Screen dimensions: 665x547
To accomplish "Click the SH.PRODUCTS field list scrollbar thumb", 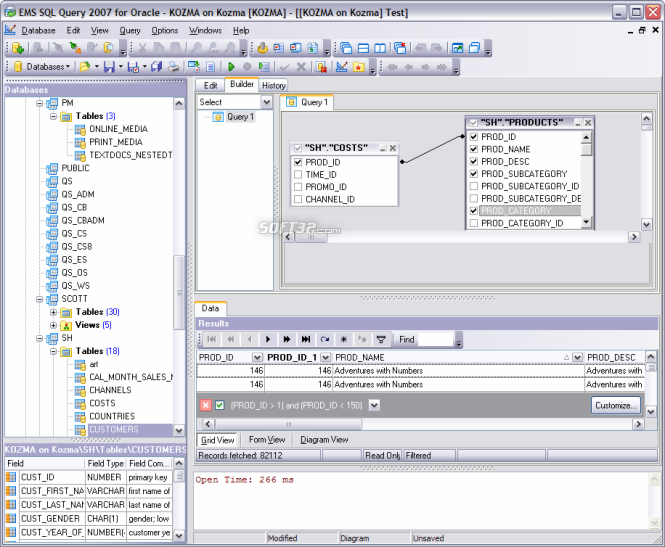I will (586, 150).
